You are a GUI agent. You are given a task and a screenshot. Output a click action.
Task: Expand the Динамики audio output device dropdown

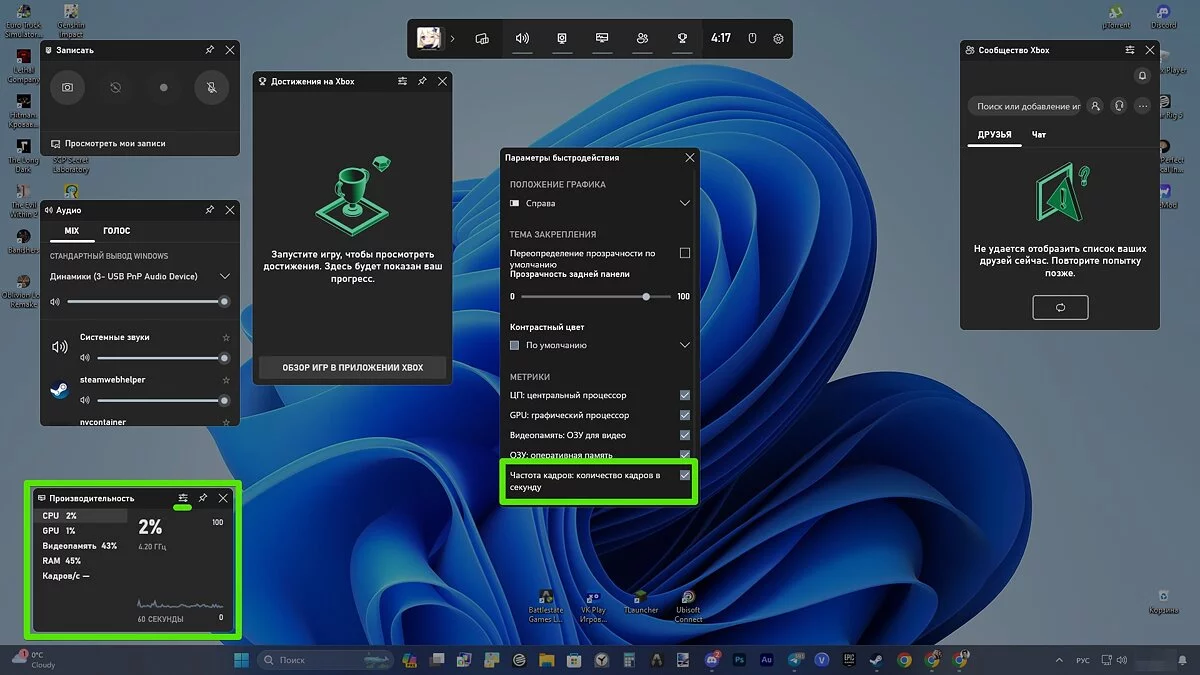pyautogui.click(x=224, y=276)
